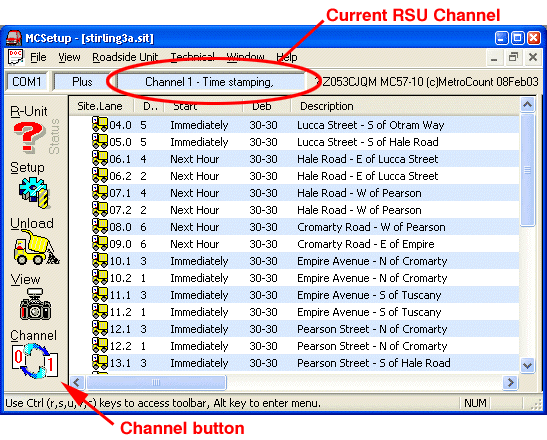Select 'Pearson Street - S of Hale Road'
This screenshot has width=547, height=440.
pyautogui.click(x=374, y=363)
